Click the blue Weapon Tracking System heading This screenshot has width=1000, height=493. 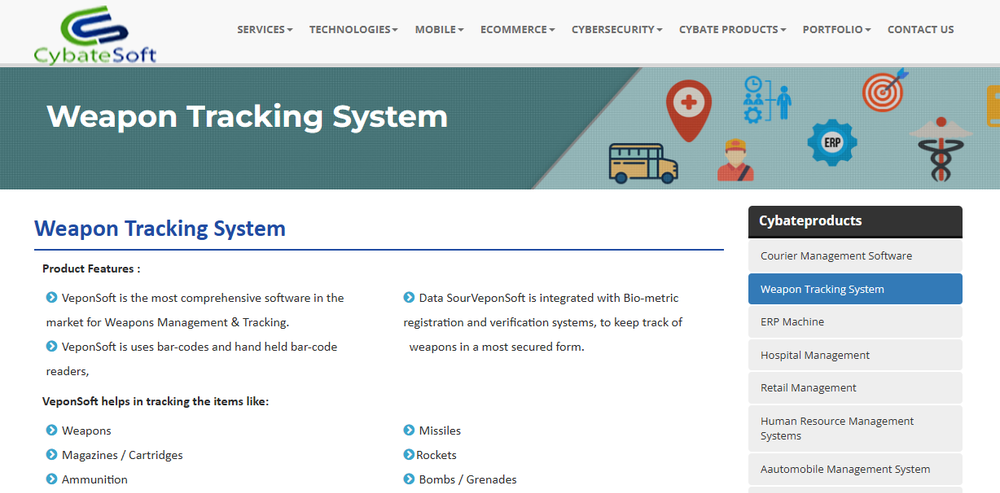(x=159, y=228)
